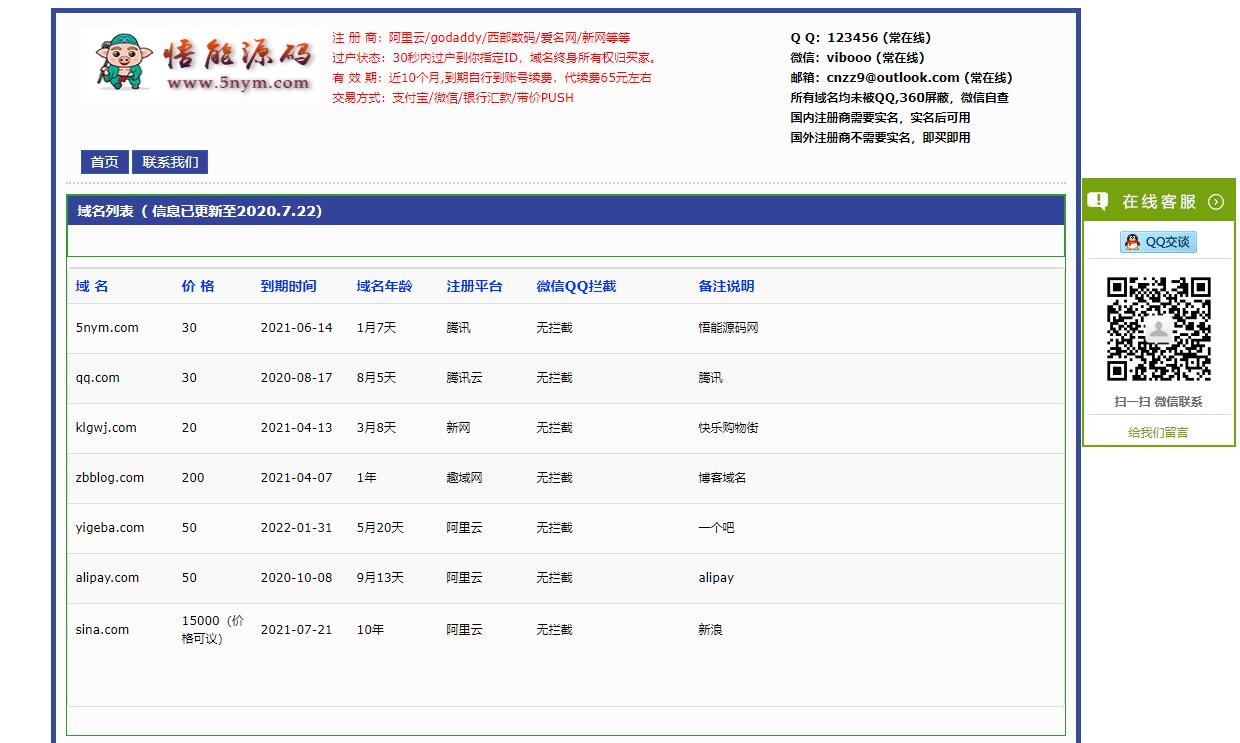Select the yigeba.com domain cell
This screenshot has height=743, width=1240.
(110, 528)
